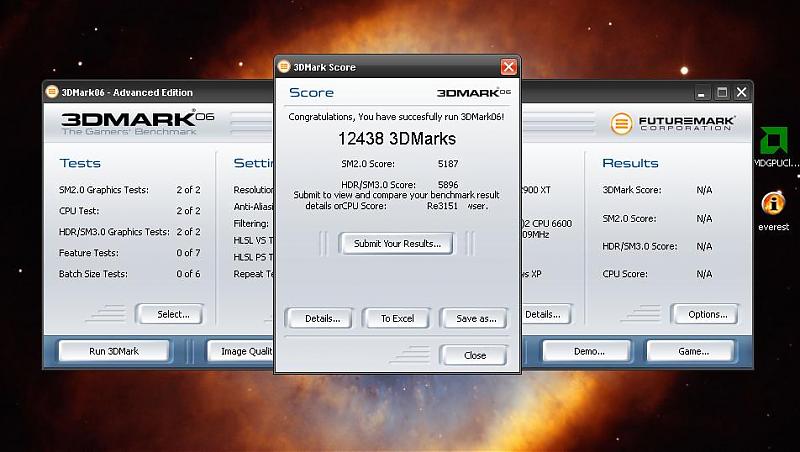Image resolution: width=800 pixels, height=452 pixels.
Task: Click the Game button
Action: [693, 351]
